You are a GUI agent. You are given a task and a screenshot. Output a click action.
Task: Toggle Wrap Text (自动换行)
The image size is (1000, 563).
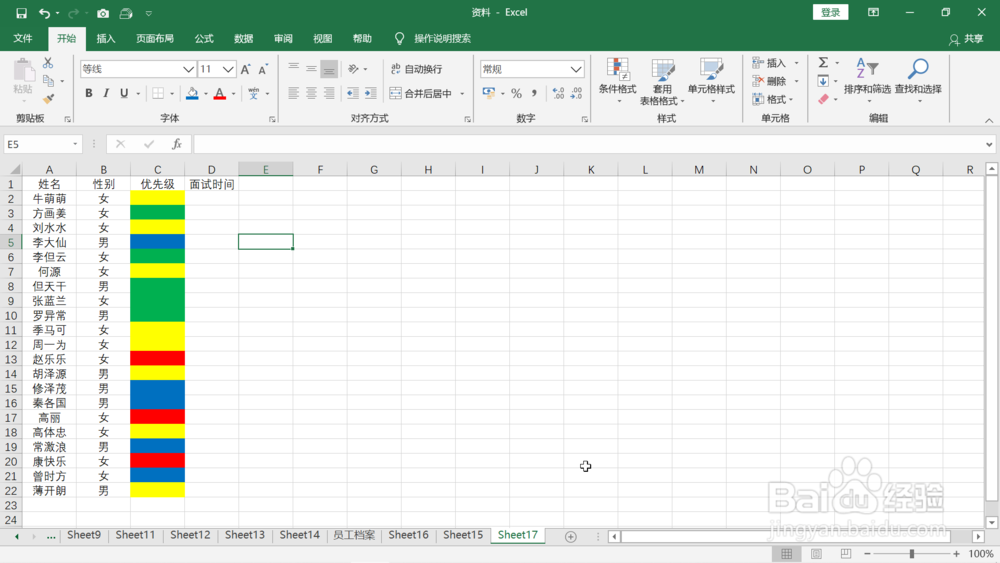[x=416, y=69]
